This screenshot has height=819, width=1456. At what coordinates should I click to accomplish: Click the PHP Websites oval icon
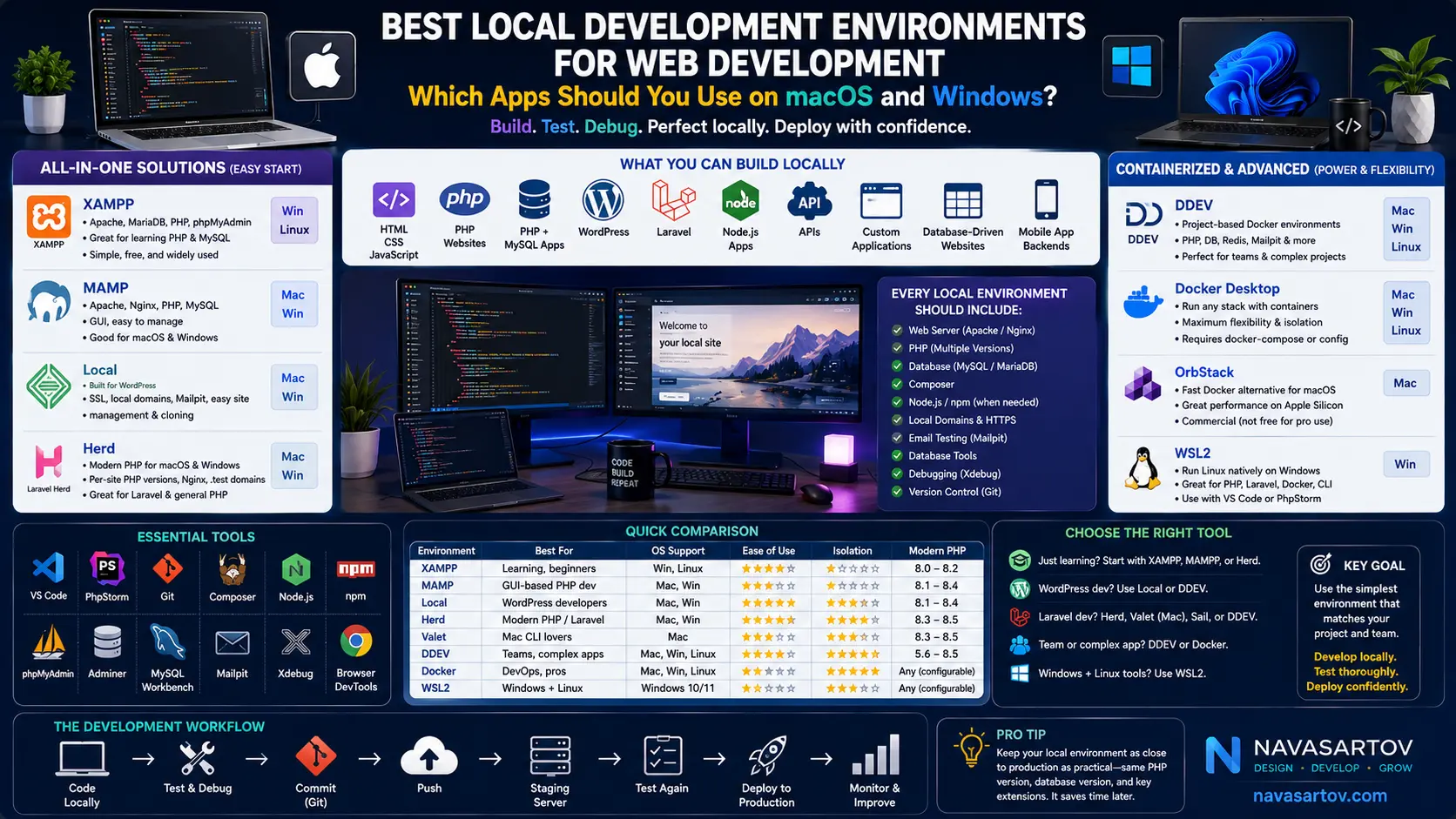(464, 199)
